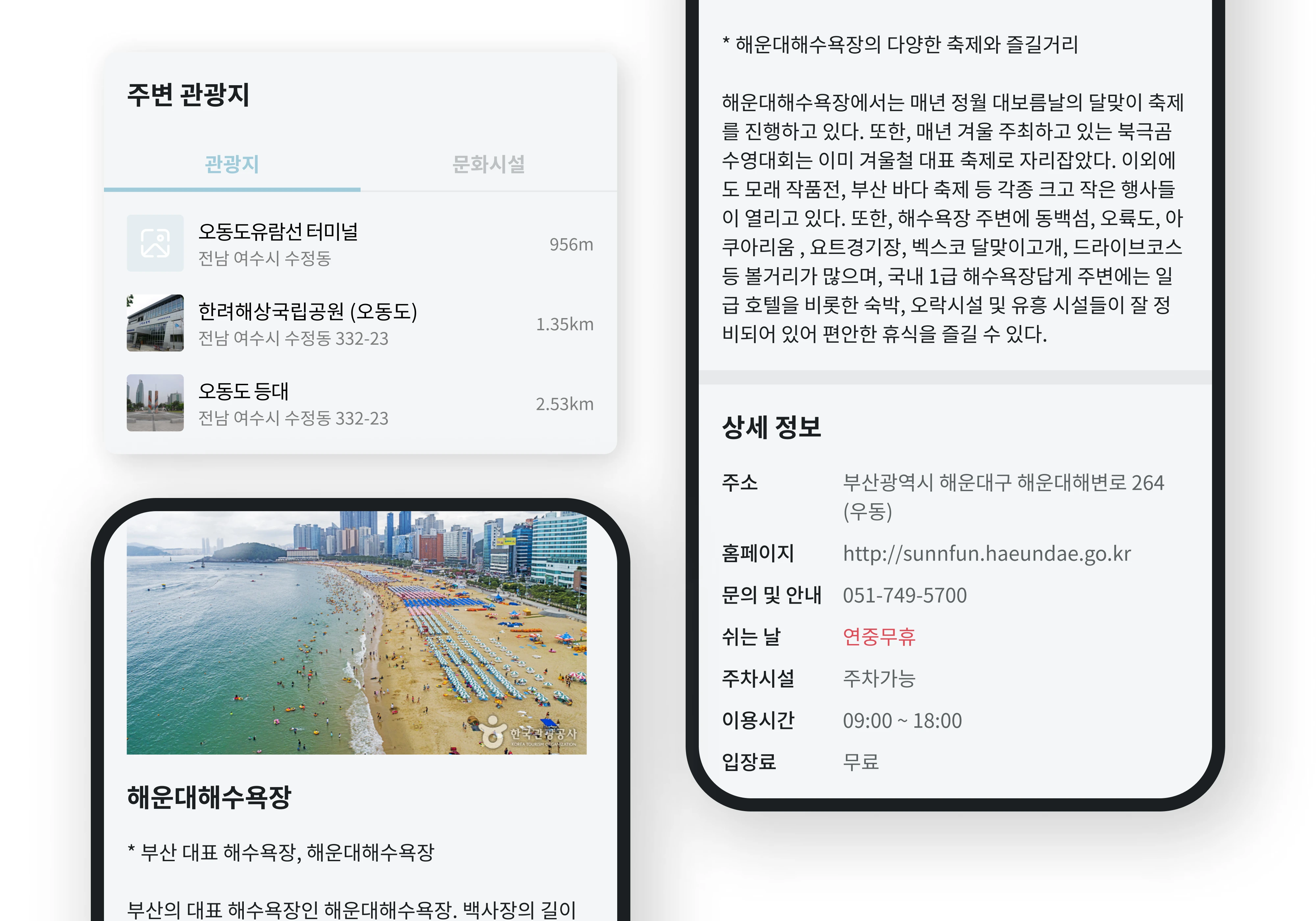The height and width of the screenshot is (921, 1316).
Task: Click the 주차가능 parking value
Action: point(879,679)
